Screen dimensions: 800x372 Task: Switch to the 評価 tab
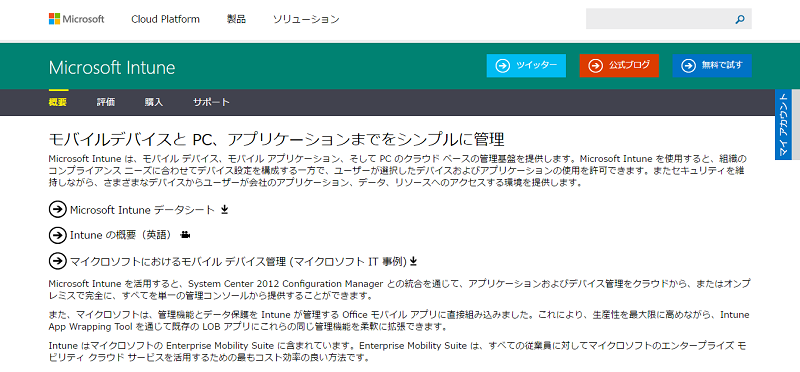pyautogui.click(x=106, y=102)
